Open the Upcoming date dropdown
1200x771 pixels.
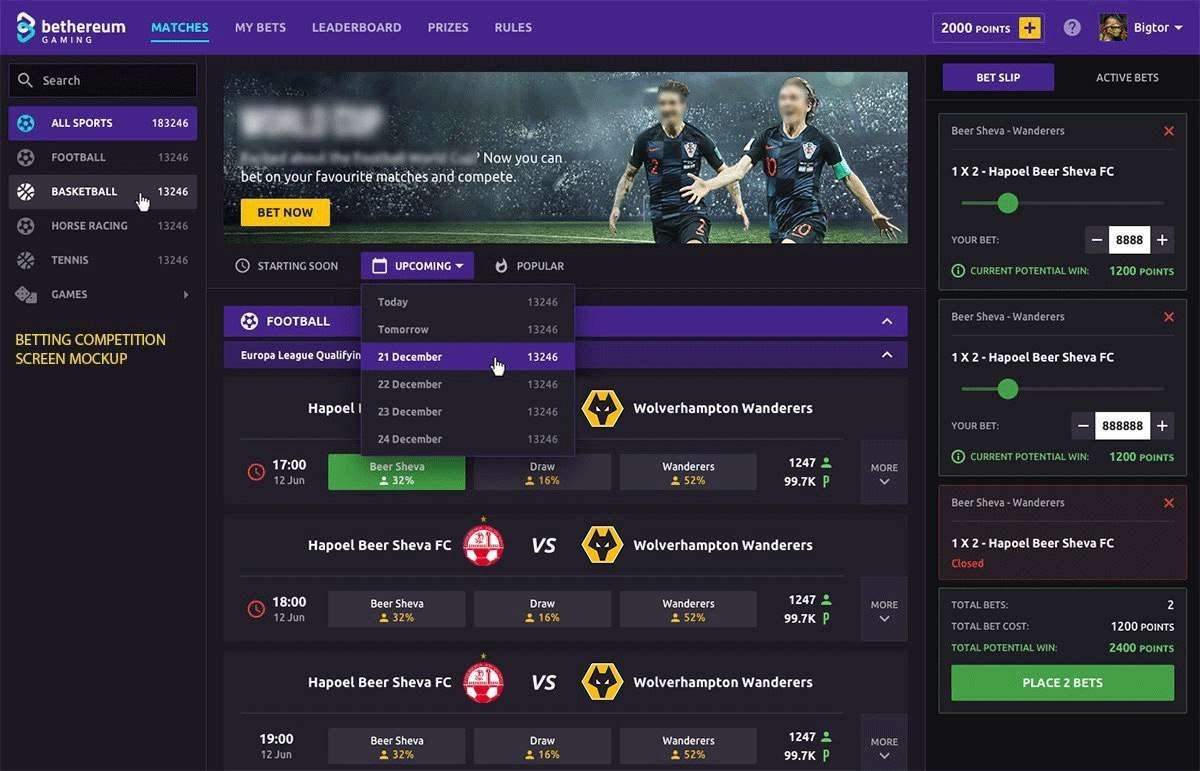pos(418,266)
